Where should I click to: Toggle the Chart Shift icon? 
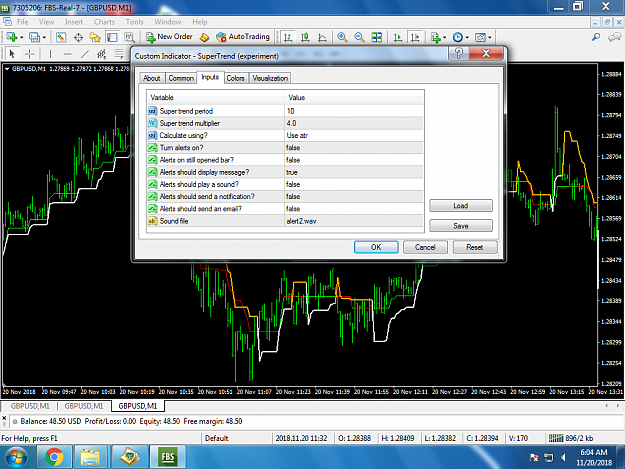415,37
